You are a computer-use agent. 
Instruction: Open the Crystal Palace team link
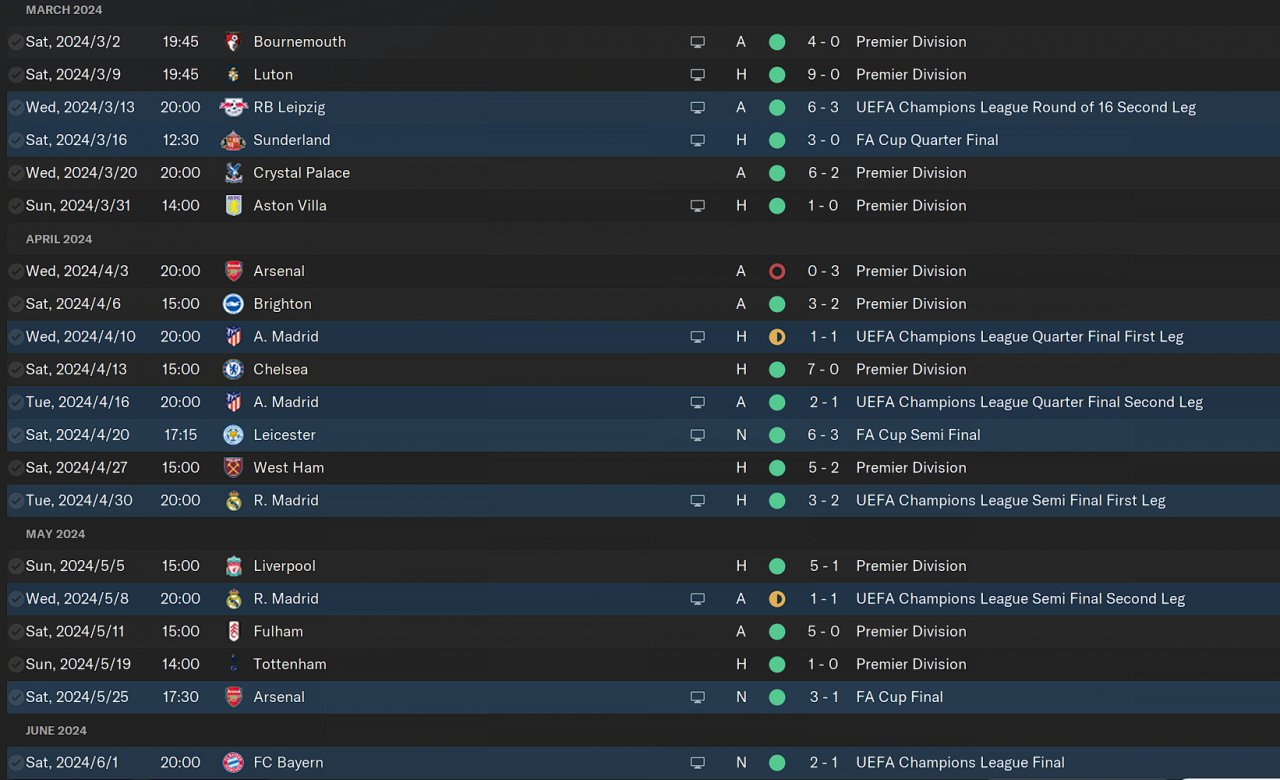click(301, 173)
